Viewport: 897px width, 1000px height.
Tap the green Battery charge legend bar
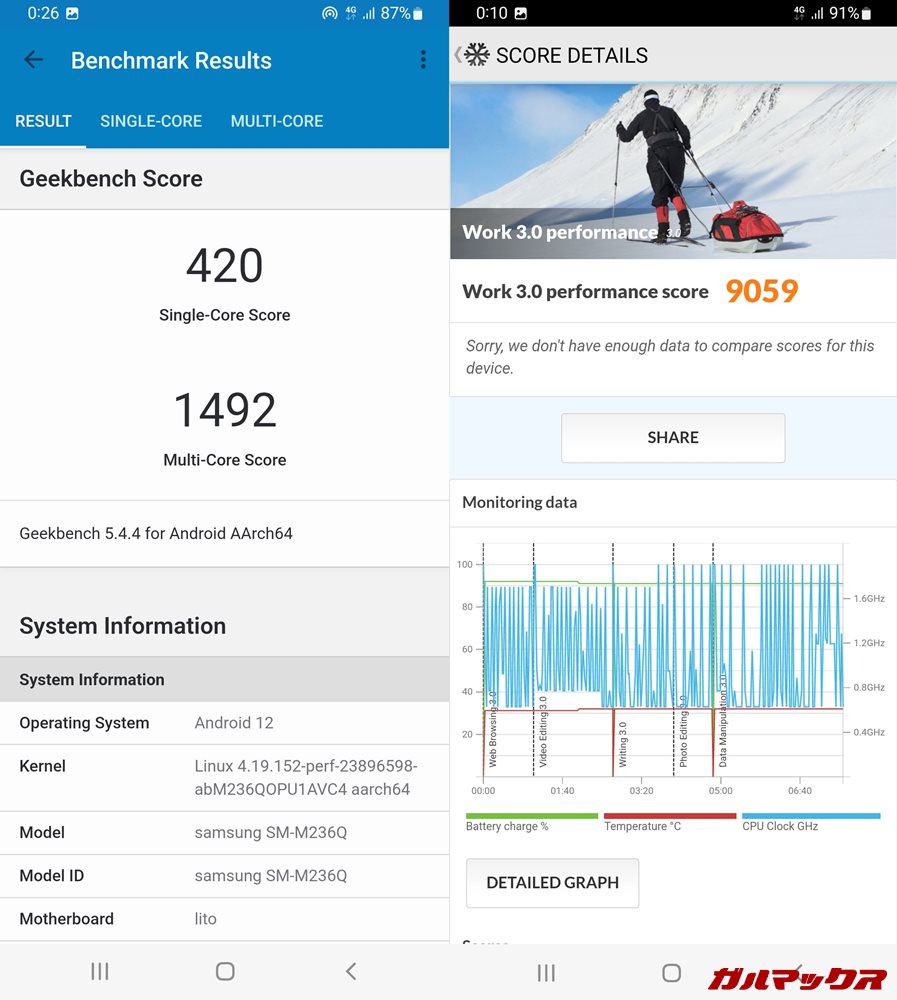pyautogui.click(x=531, y=816)
